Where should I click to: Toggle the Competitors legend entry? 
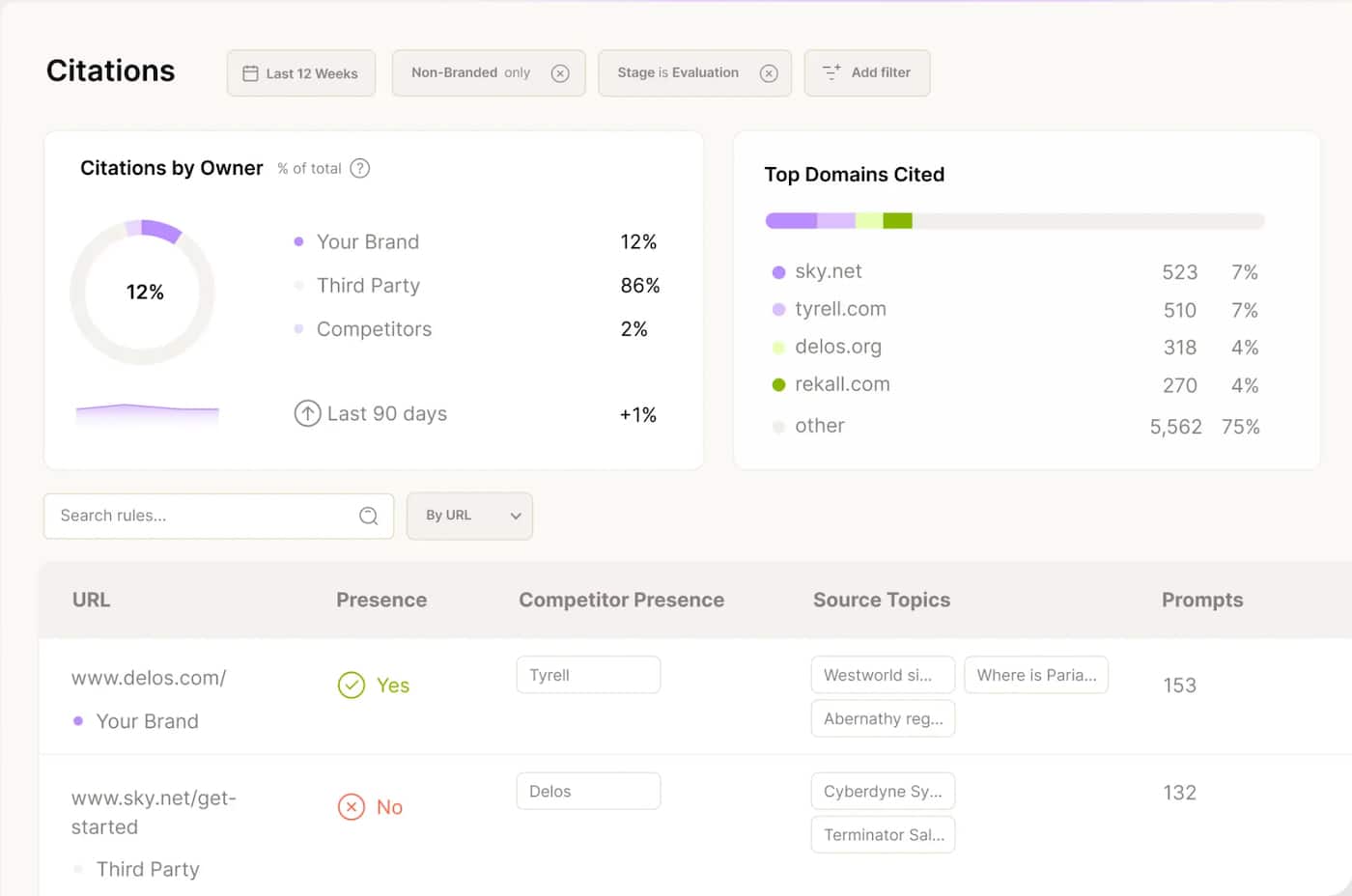373,329
